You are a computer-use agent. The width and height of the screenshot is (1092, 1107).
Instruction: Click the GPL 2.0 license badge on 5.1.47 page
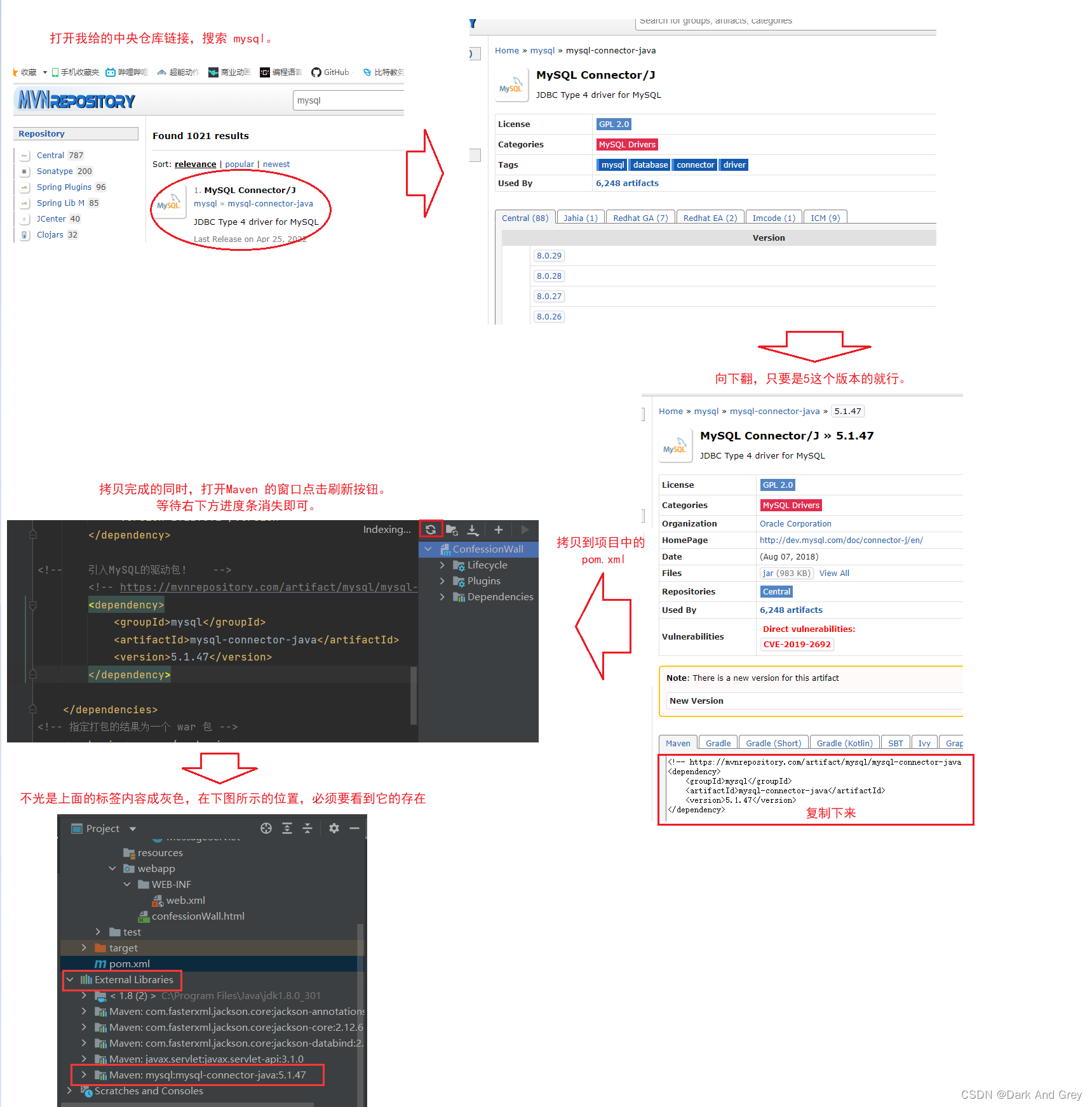(x=778, y=485)
